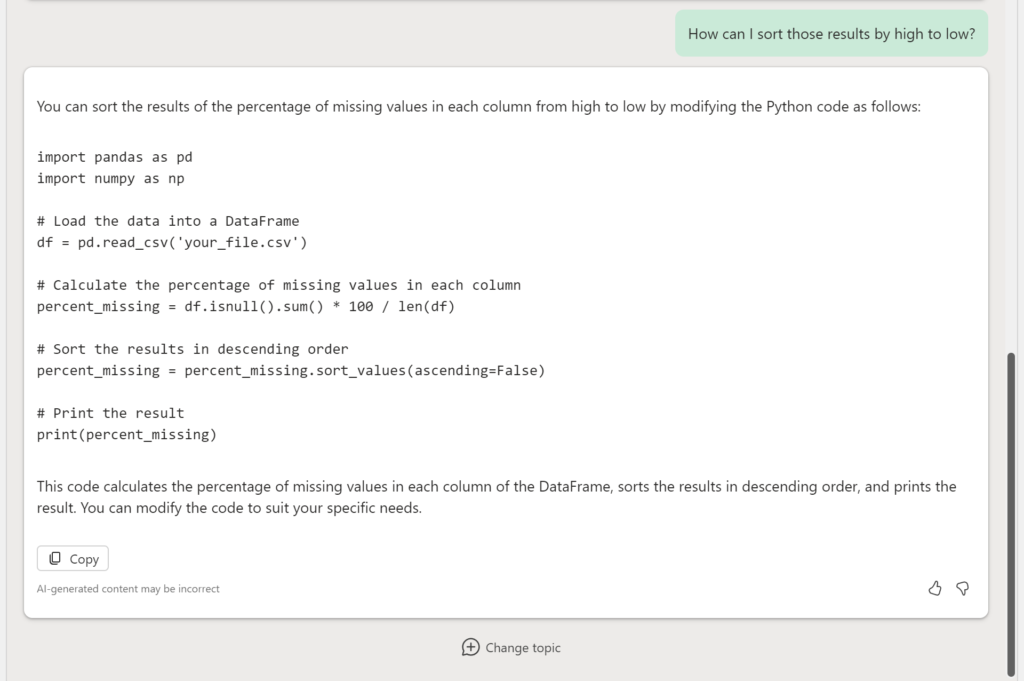Click the 'import pandas as pd' line
The height and width of the screenshot is (681, 1024).
pyautogui.click(x=114, y=157)
